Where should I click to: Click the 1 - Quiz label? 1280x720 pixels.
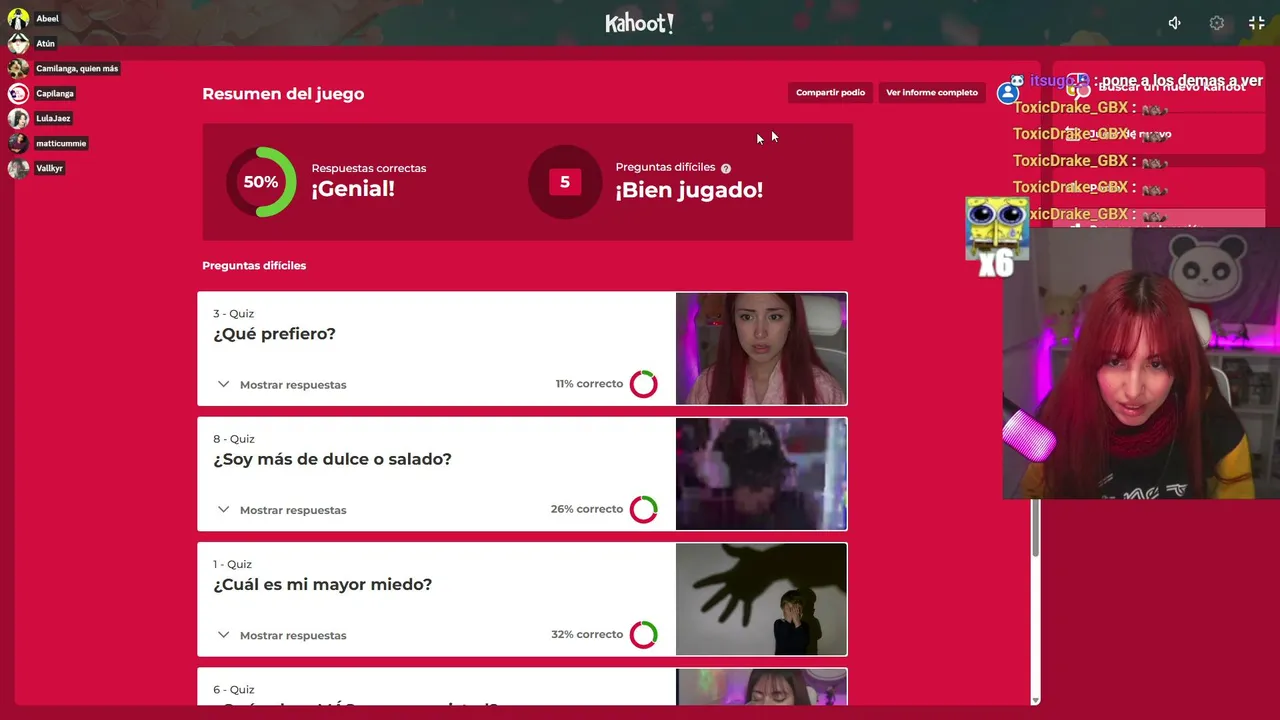click(232, 564)
